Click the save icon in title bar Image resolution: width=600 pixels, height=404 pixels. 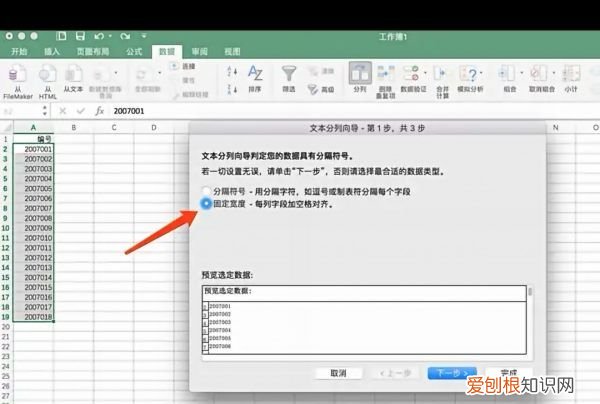pos(80,36)
